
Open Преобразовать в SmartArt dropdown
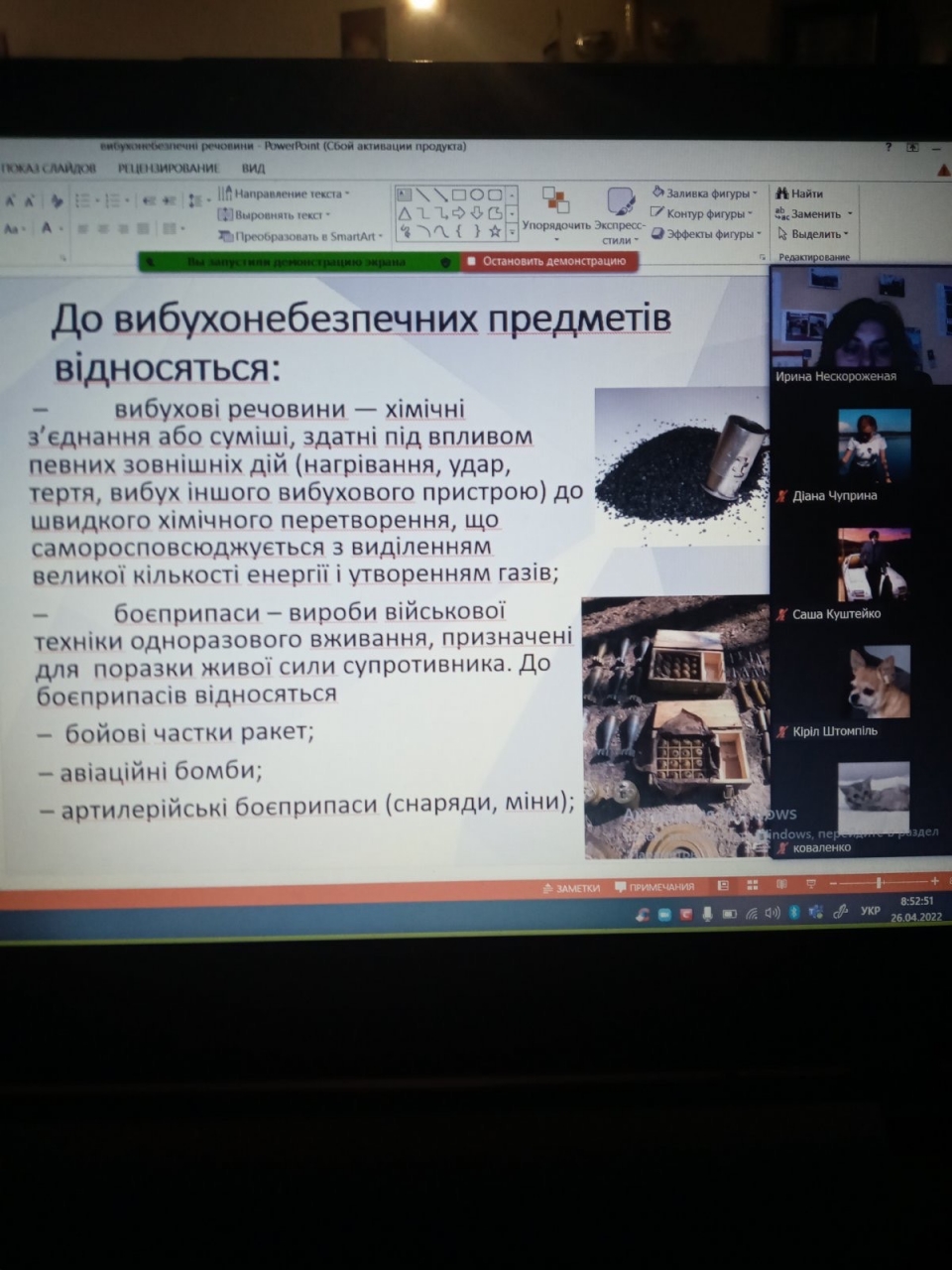300,236
